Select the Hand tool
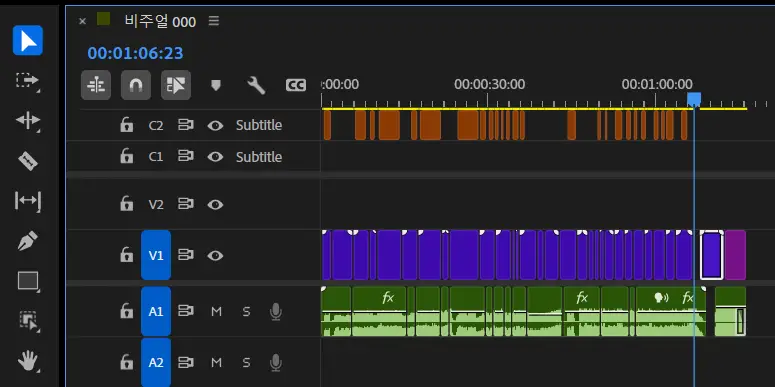Image resolution: width=775 pixels, height=387 pixels. point(28,361)
